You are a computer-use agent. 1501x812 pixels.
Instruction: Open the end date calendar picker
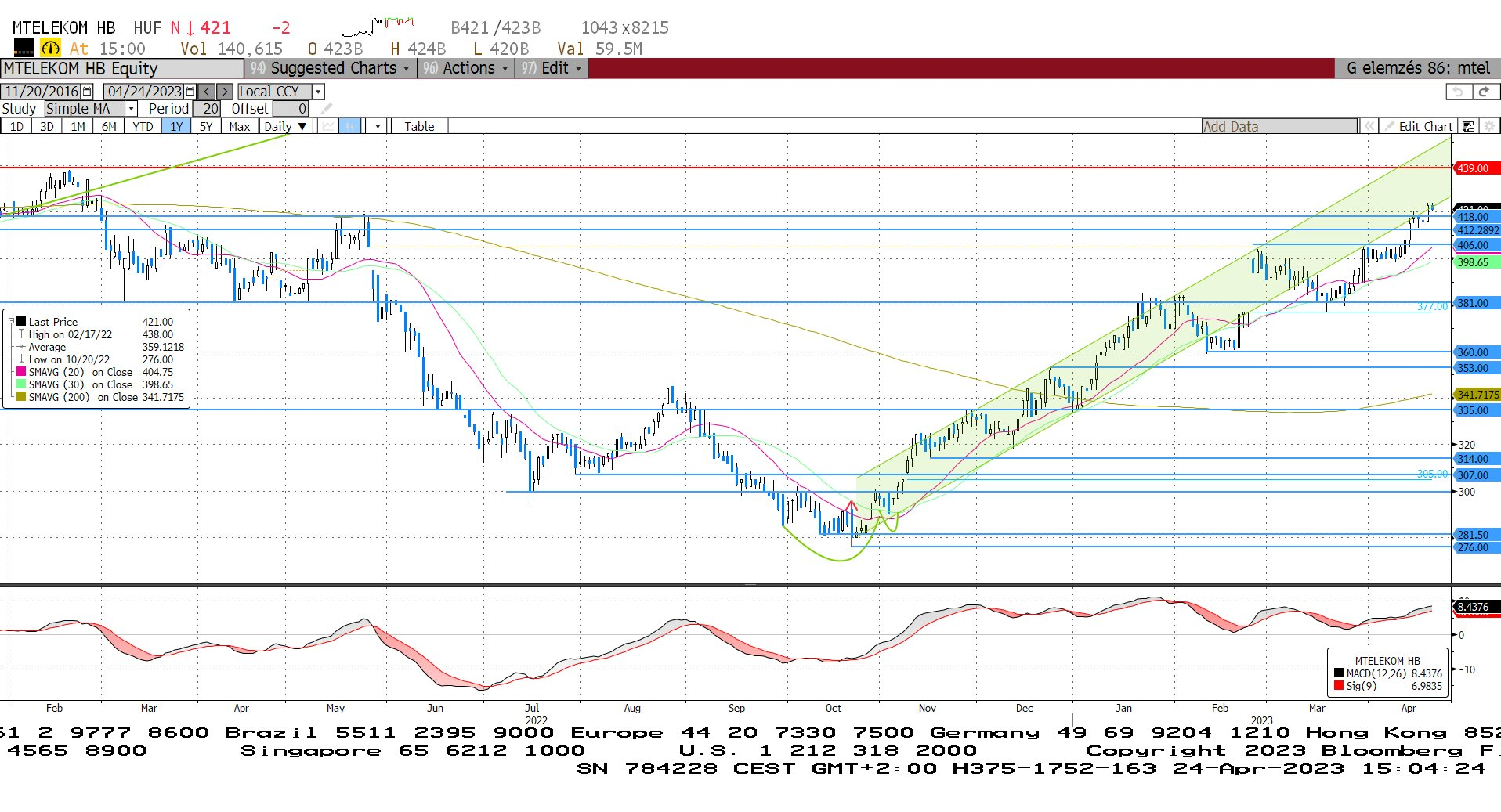point(190,92)
